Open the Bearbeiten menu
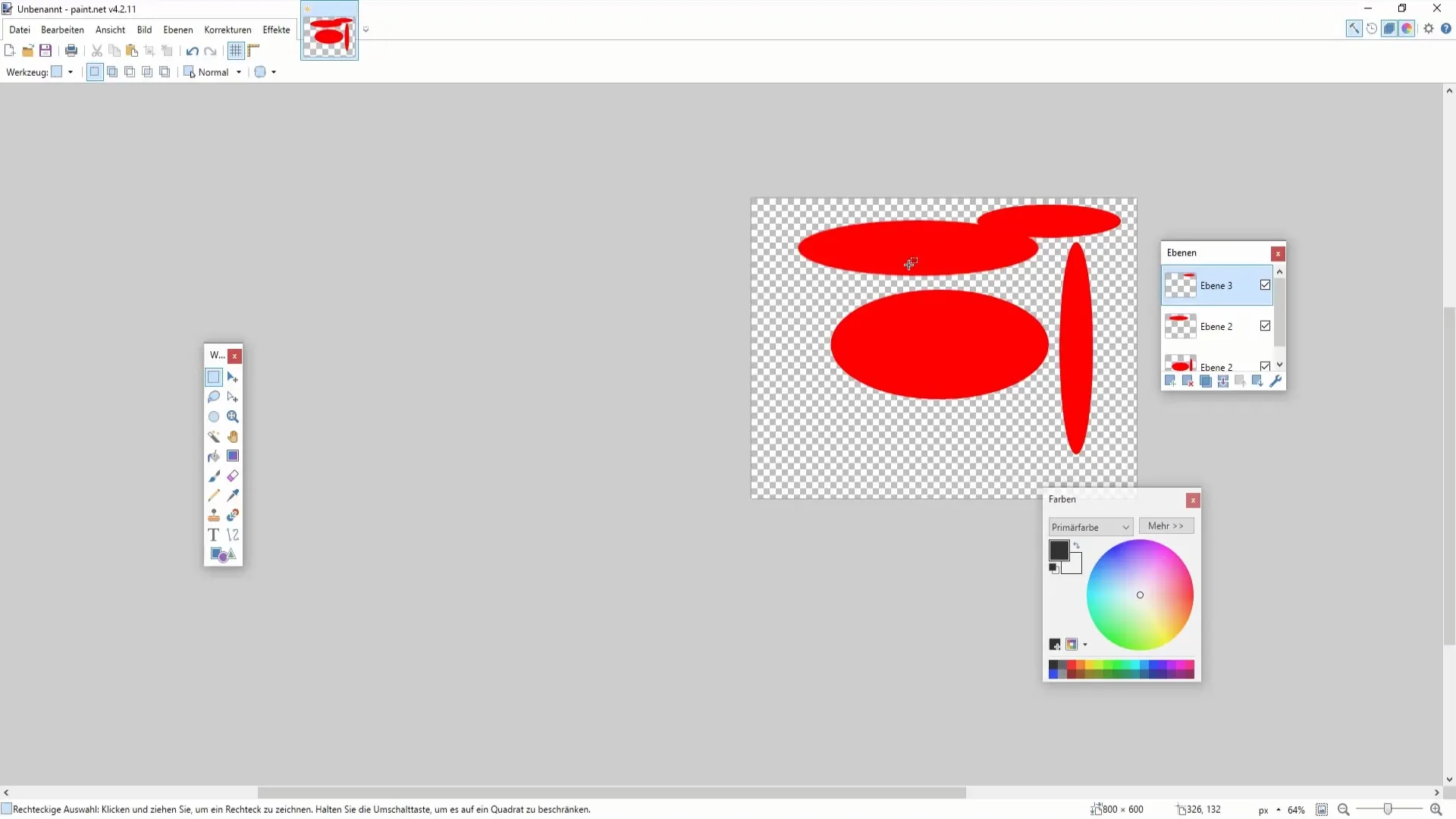 pyautogui.click(x=62, y=30)
